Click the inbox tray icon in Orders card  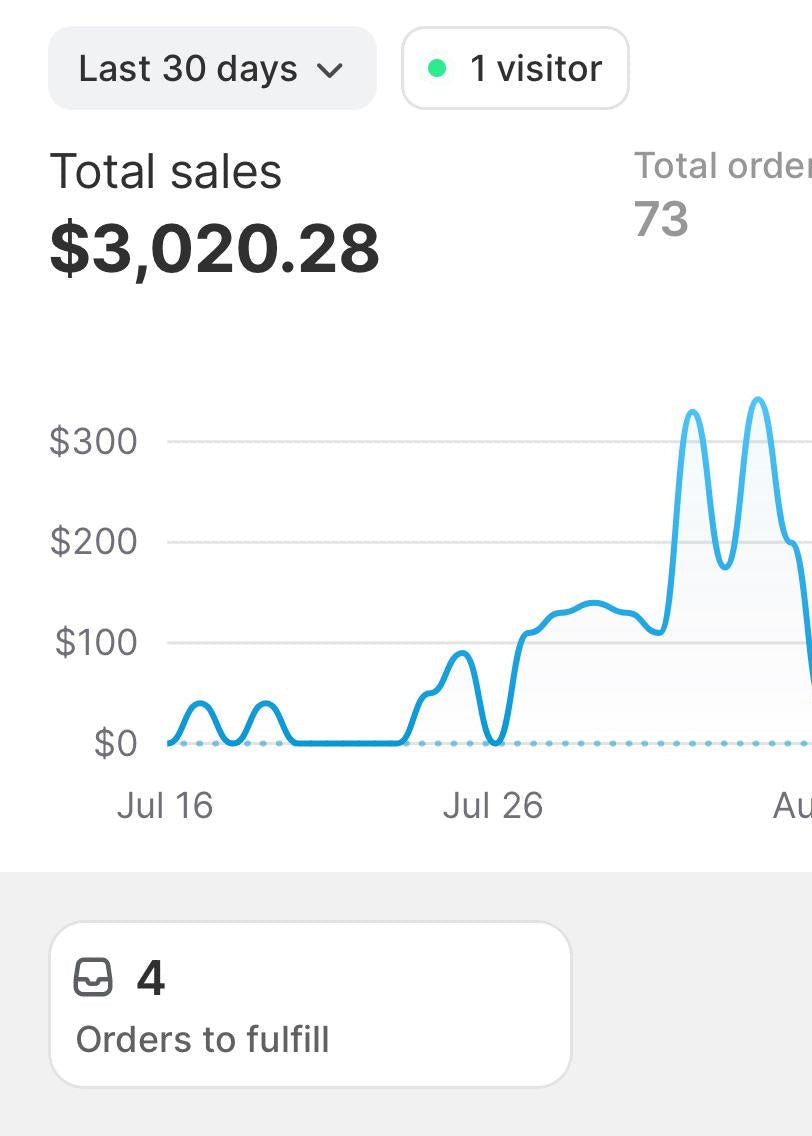point(93,977)
